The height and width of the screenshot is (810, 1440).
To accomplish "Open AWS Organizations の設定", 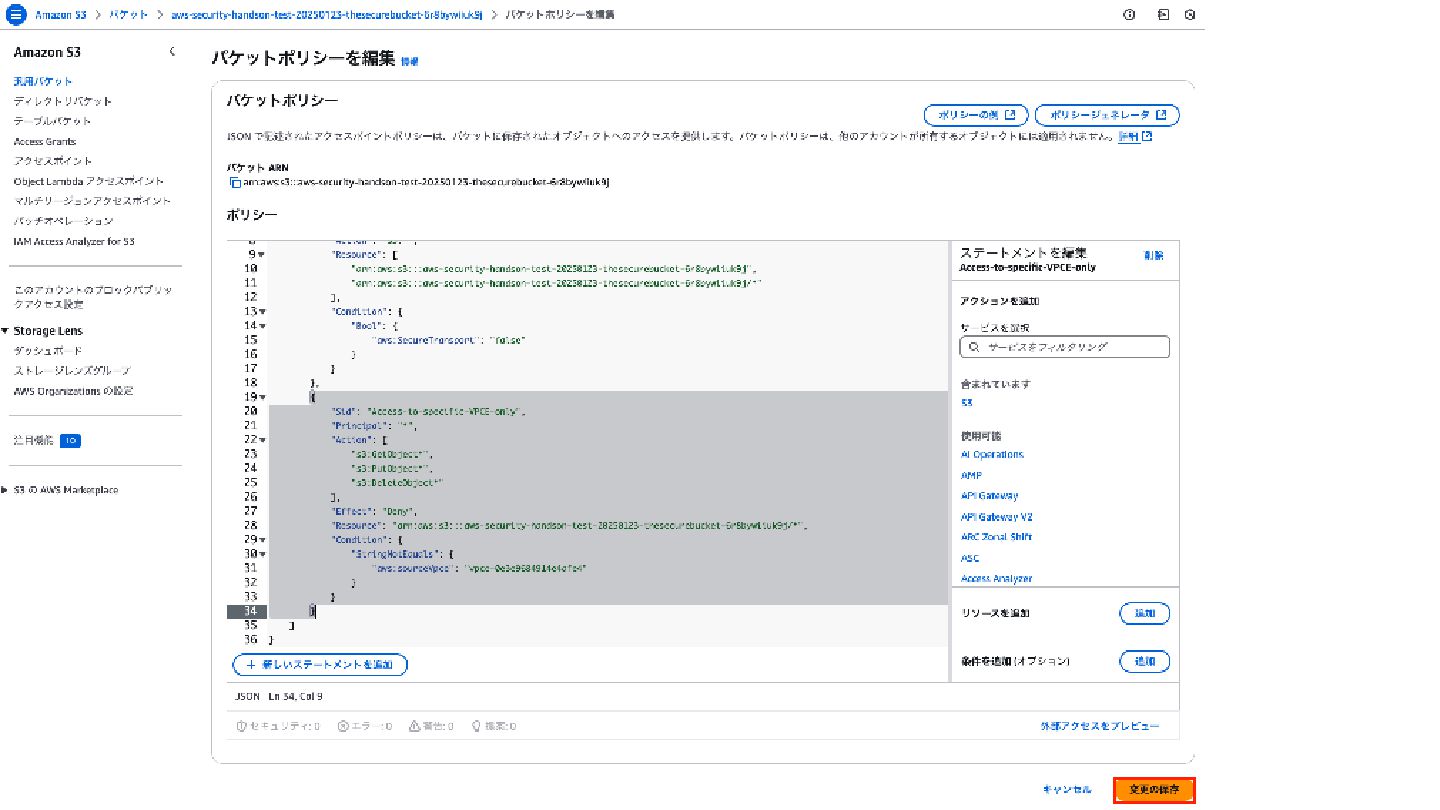I will [73, 391].
